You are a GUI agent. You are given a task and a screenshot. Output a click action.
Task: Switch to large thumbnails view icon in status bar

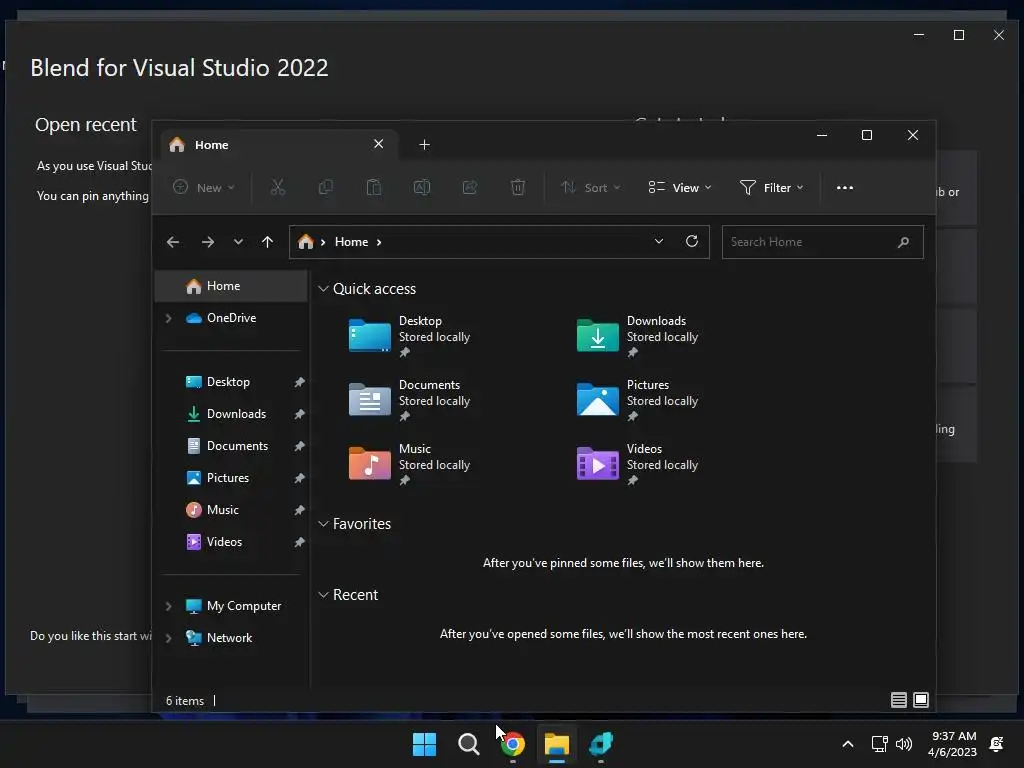tap(921, 700)
